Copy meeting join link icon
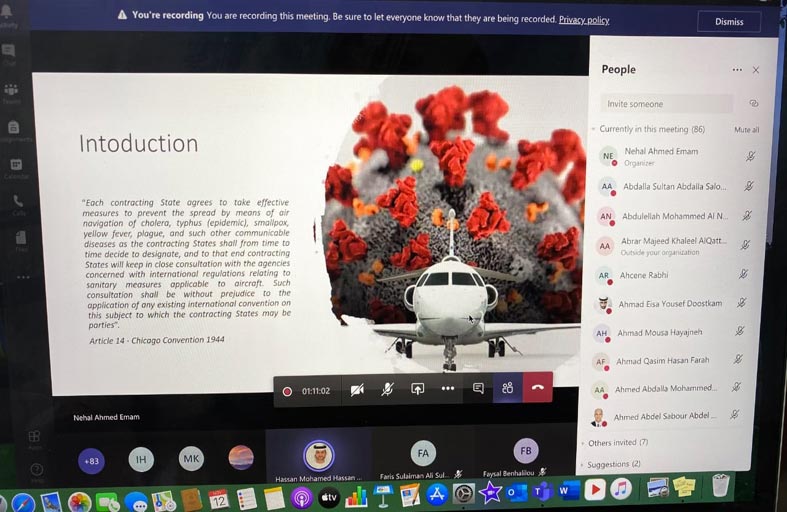Viewport: 787px width, 512px height. click(x=753, y=103)
